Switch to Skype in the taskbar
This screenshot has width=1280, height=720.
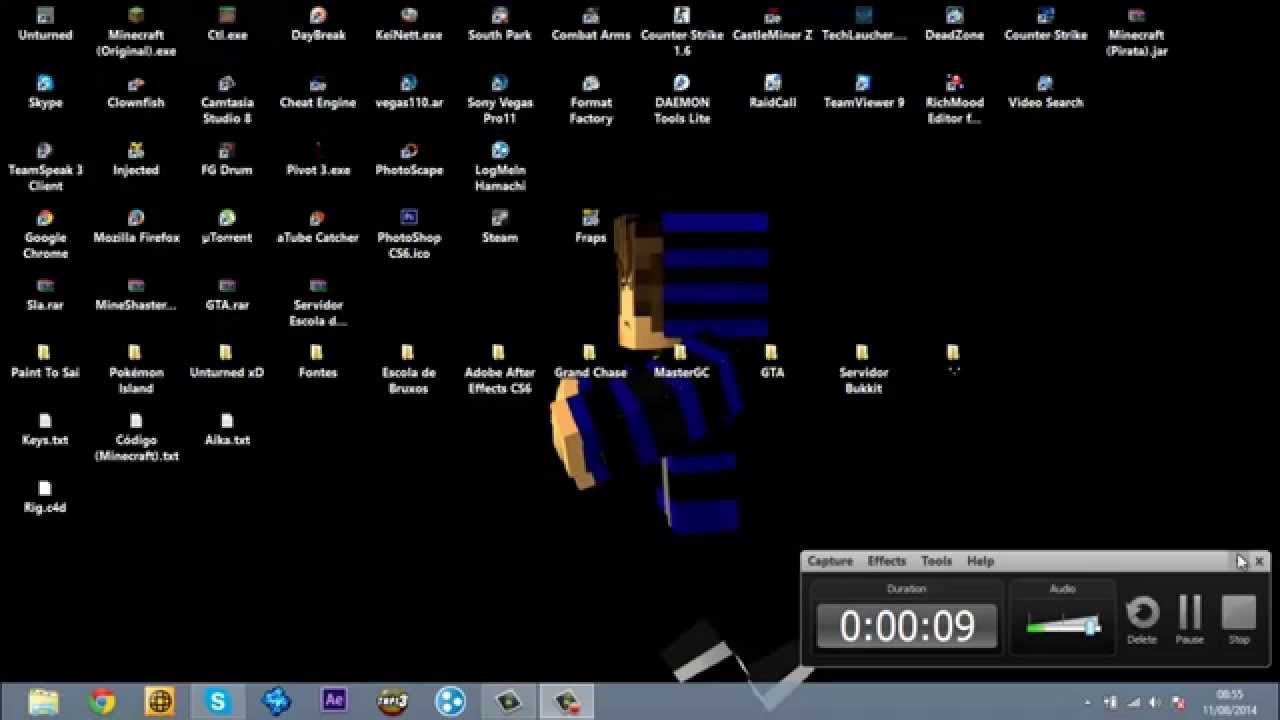point(217,701)
